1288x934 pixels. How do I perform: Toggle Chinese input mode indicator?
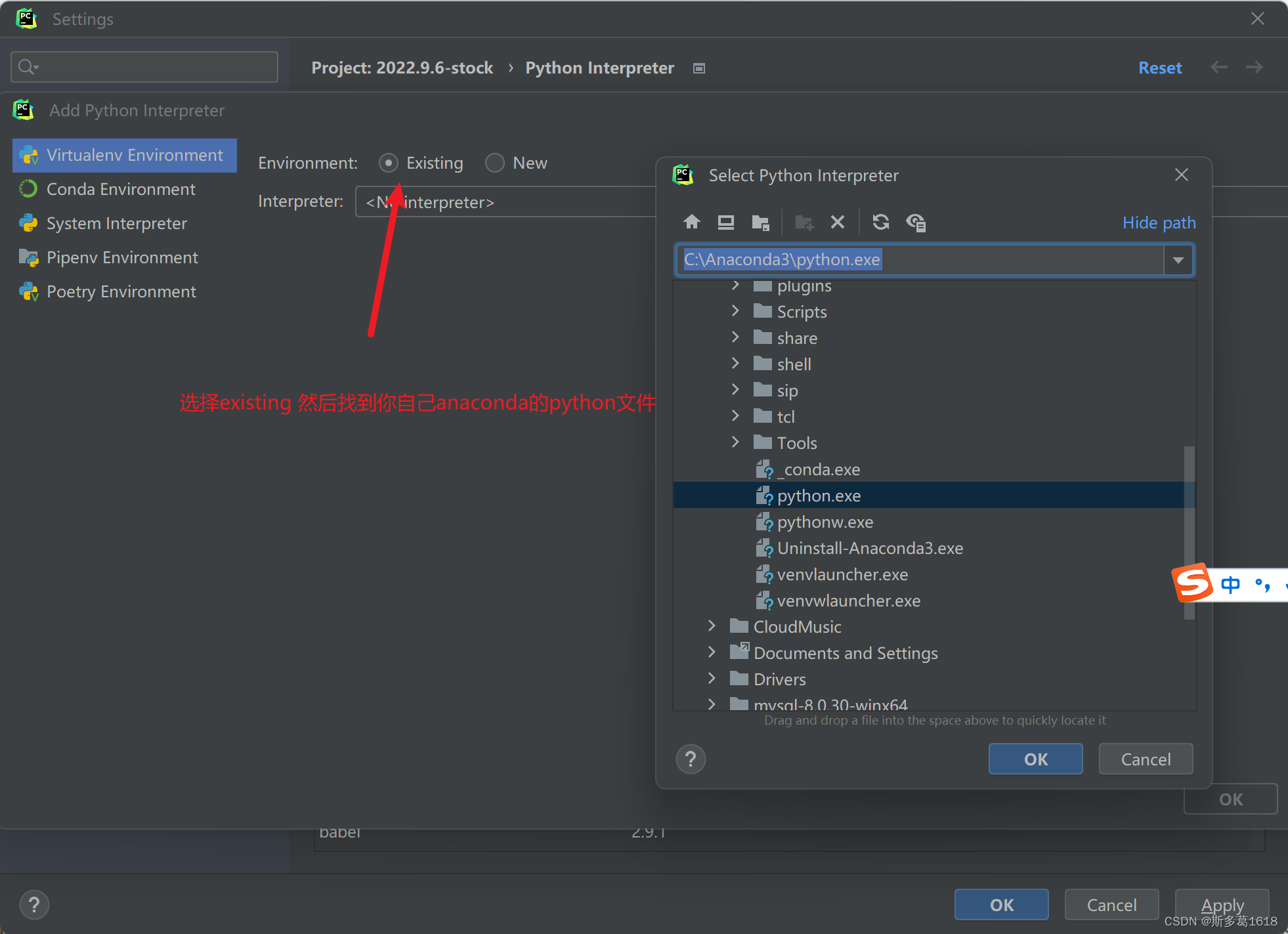click(1230, 584)
